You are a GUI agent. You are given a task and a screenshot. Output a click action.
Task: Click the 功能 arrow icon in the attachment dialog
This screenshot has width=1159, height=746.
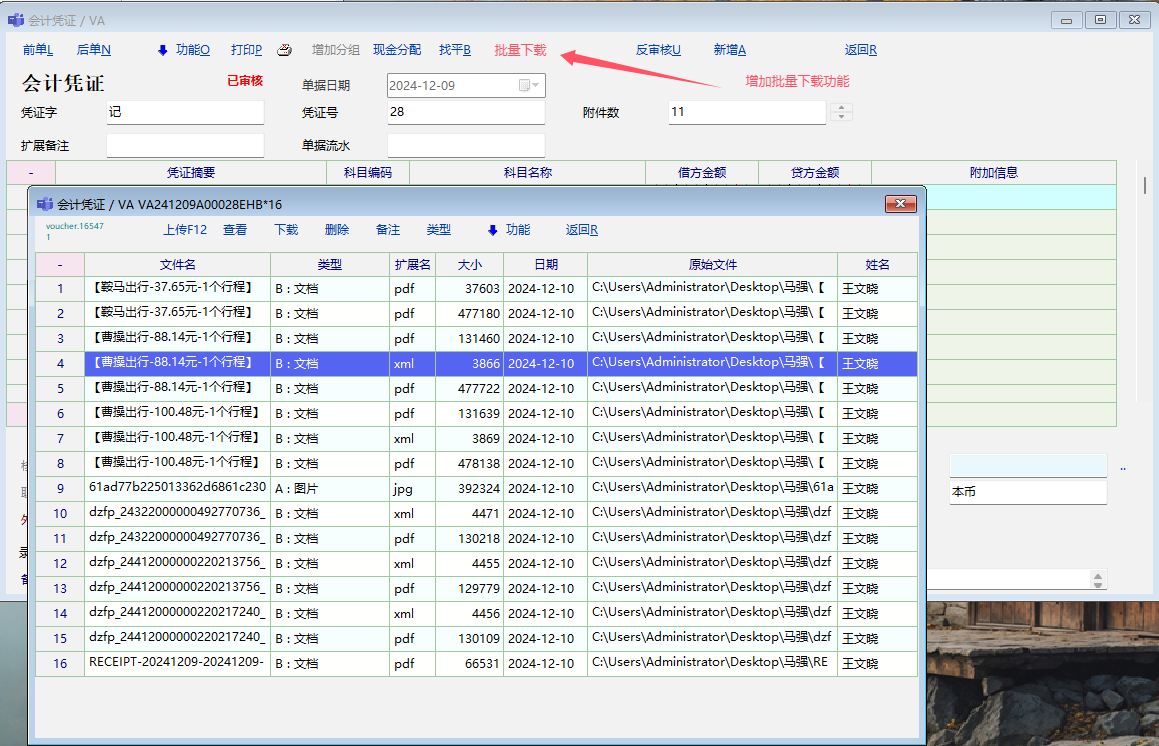[493, 230]
